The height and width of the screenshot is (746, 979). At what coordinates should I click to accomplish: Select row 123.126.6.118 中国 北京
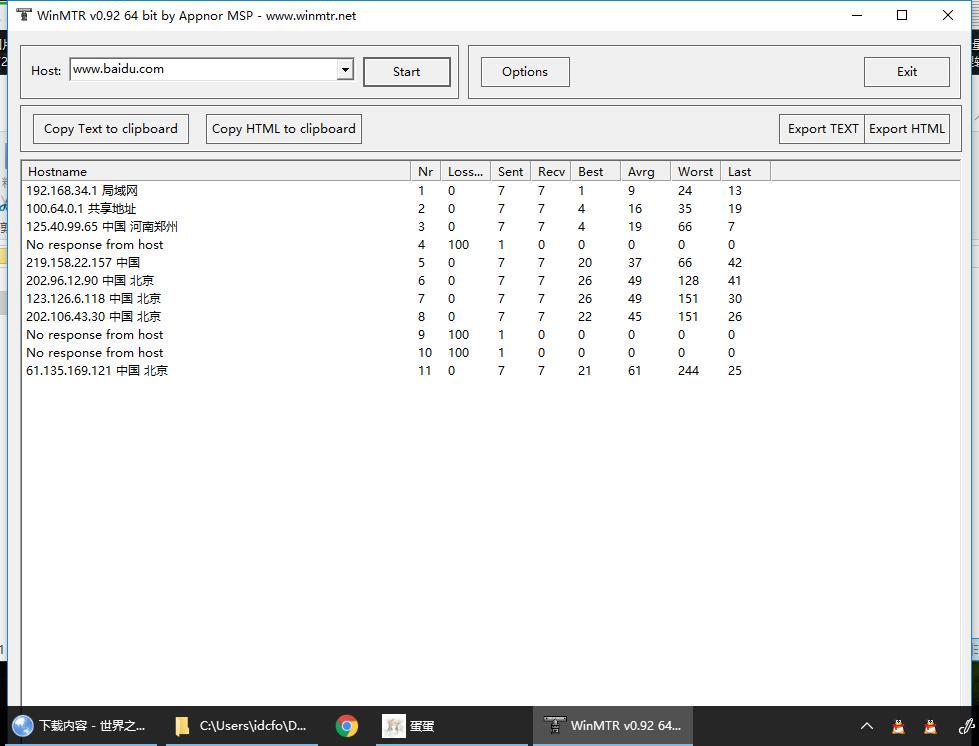click(397, 298)
